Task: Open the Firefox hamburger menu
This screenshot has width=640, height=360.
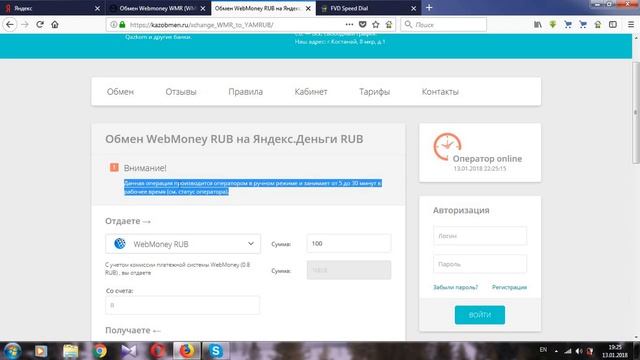Action: tap(631, 24)
